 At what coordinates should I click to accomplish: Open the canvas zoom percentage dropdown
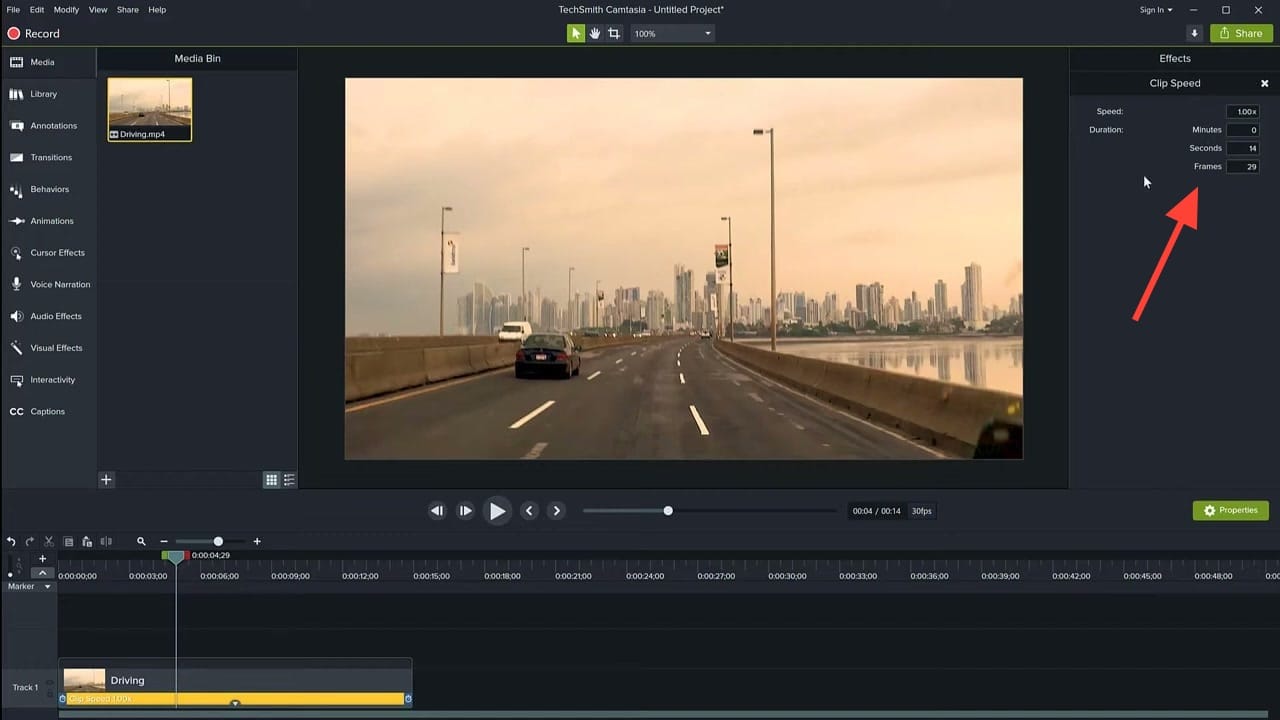pyautogui.click(x=706, y=32)
